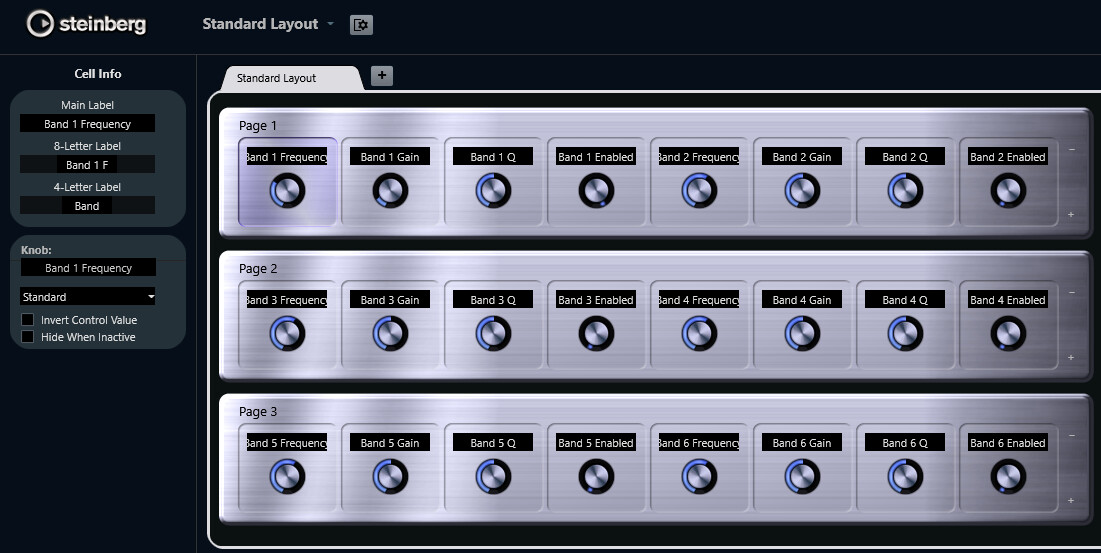Select the Band 6 Q knob
This screenshot has width=1101, height=553.
[x=905, y=477]
